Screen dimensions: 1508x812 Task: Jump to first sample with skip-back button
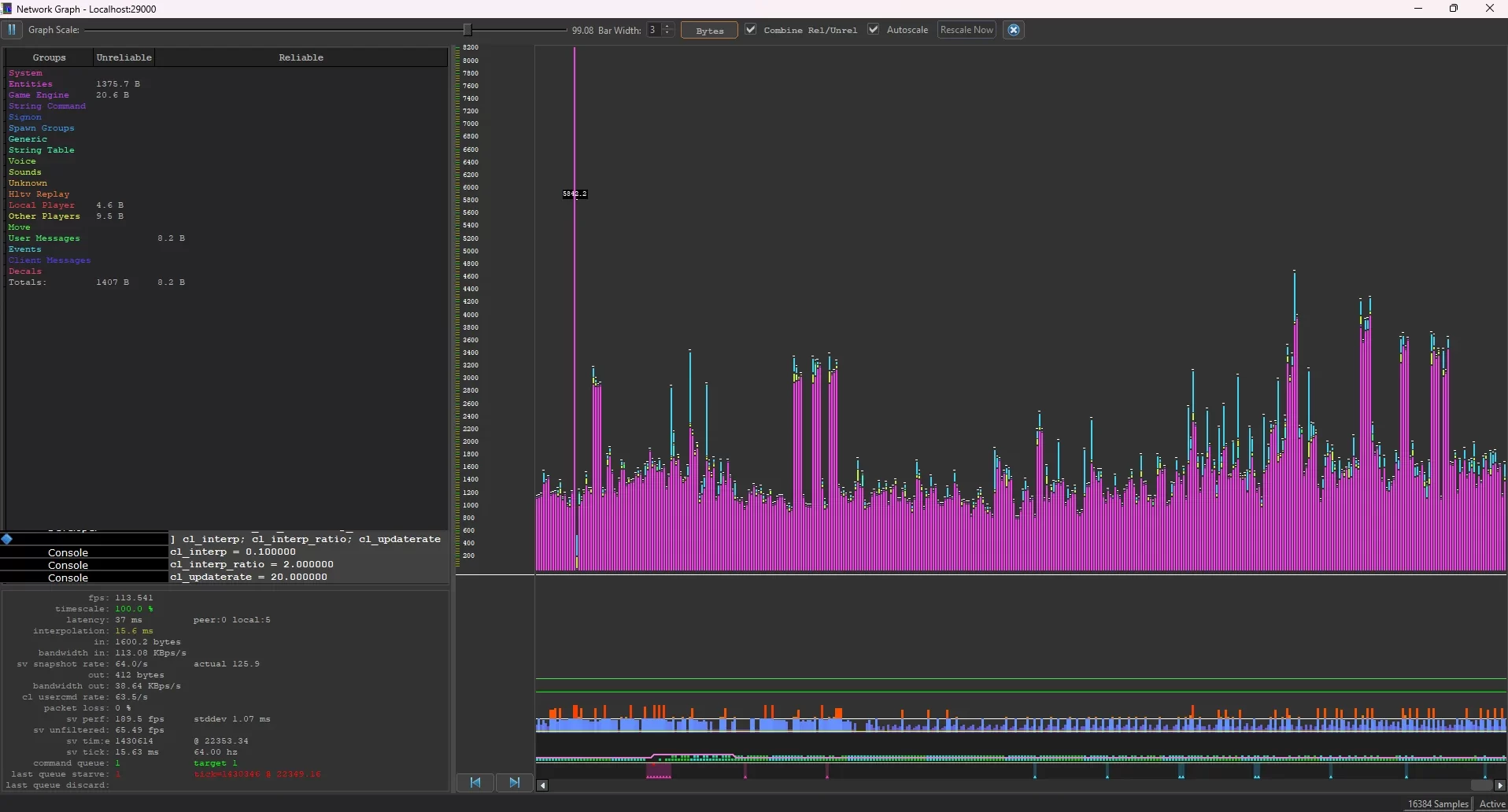click(475, 783)
